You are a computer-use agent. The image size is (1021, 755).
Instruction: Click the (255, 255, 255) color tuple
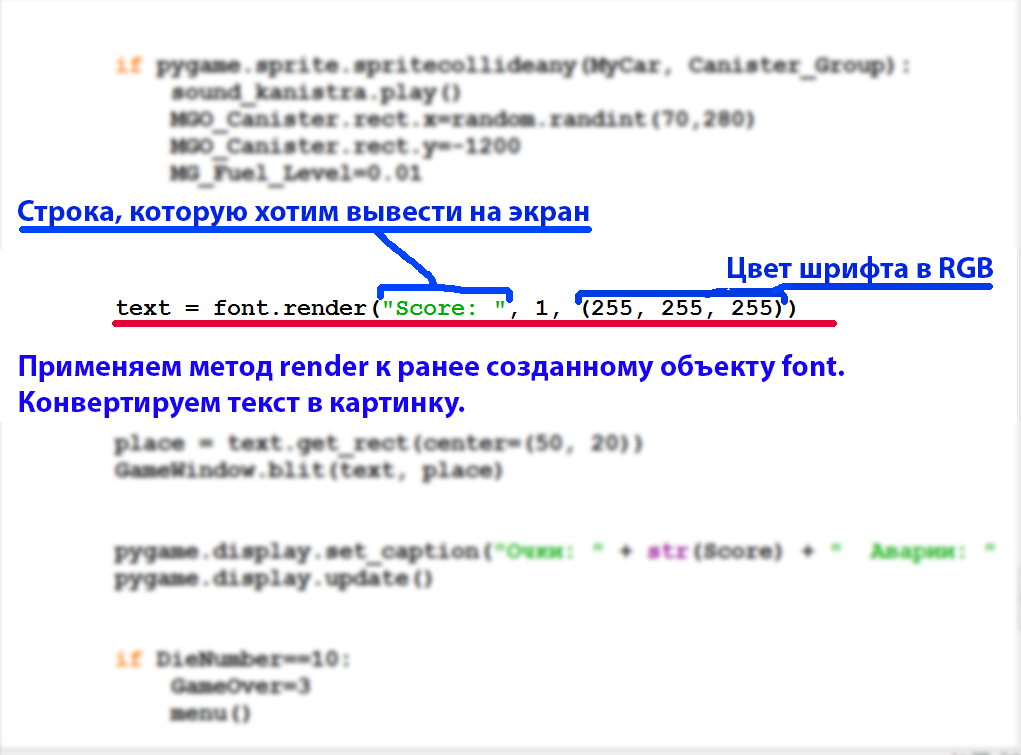(x=682, y=307)
